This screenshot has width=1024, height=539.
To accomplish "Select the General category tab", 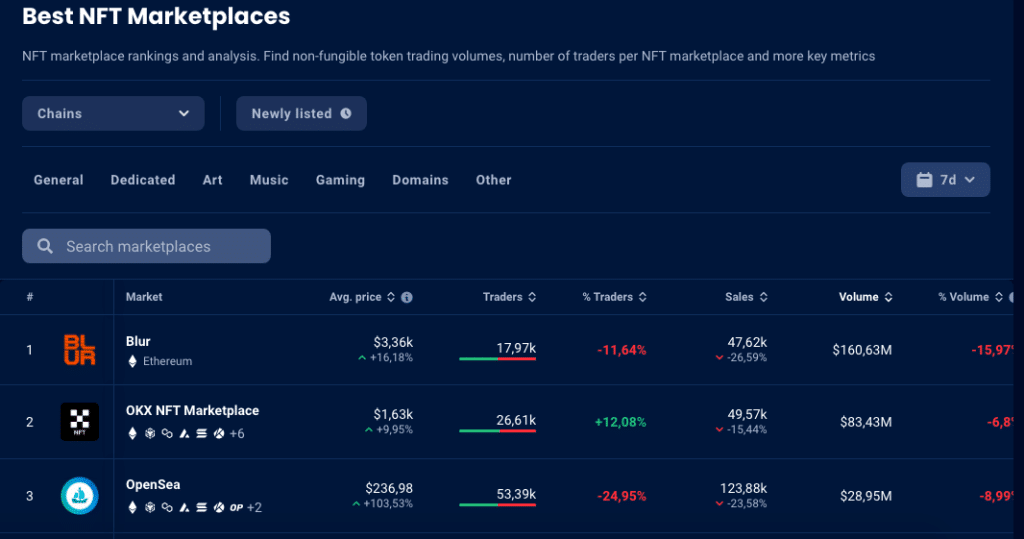I will (x=59, y=180).
